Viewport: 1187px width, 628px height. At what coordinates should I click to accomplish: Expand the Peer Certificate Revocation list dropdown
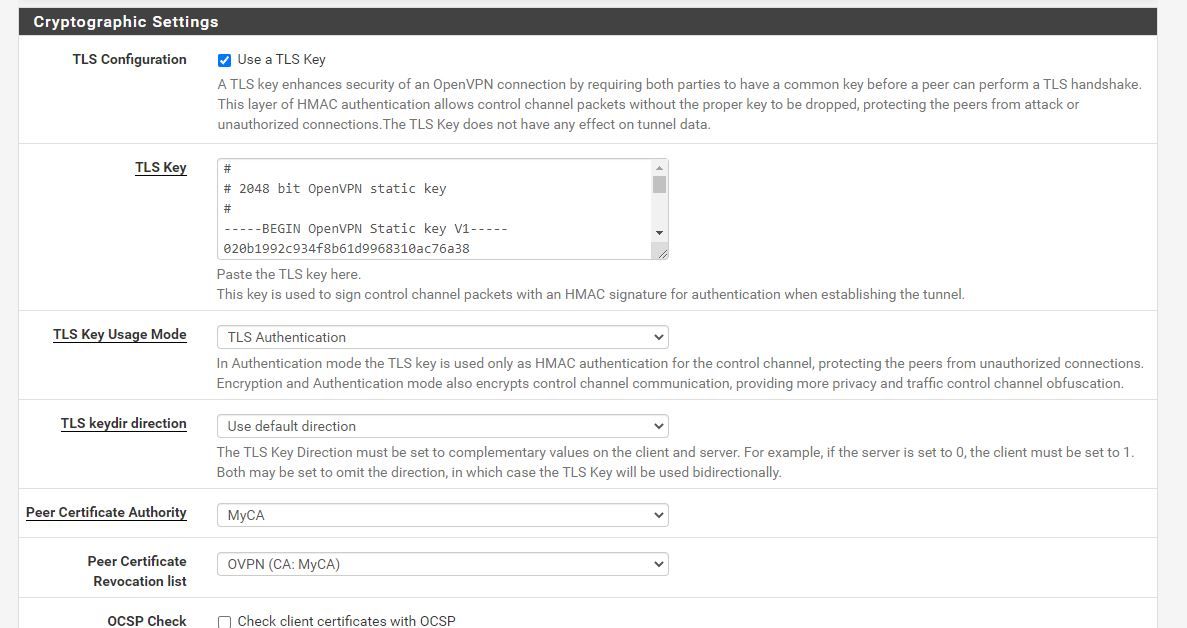coord(442,564)
